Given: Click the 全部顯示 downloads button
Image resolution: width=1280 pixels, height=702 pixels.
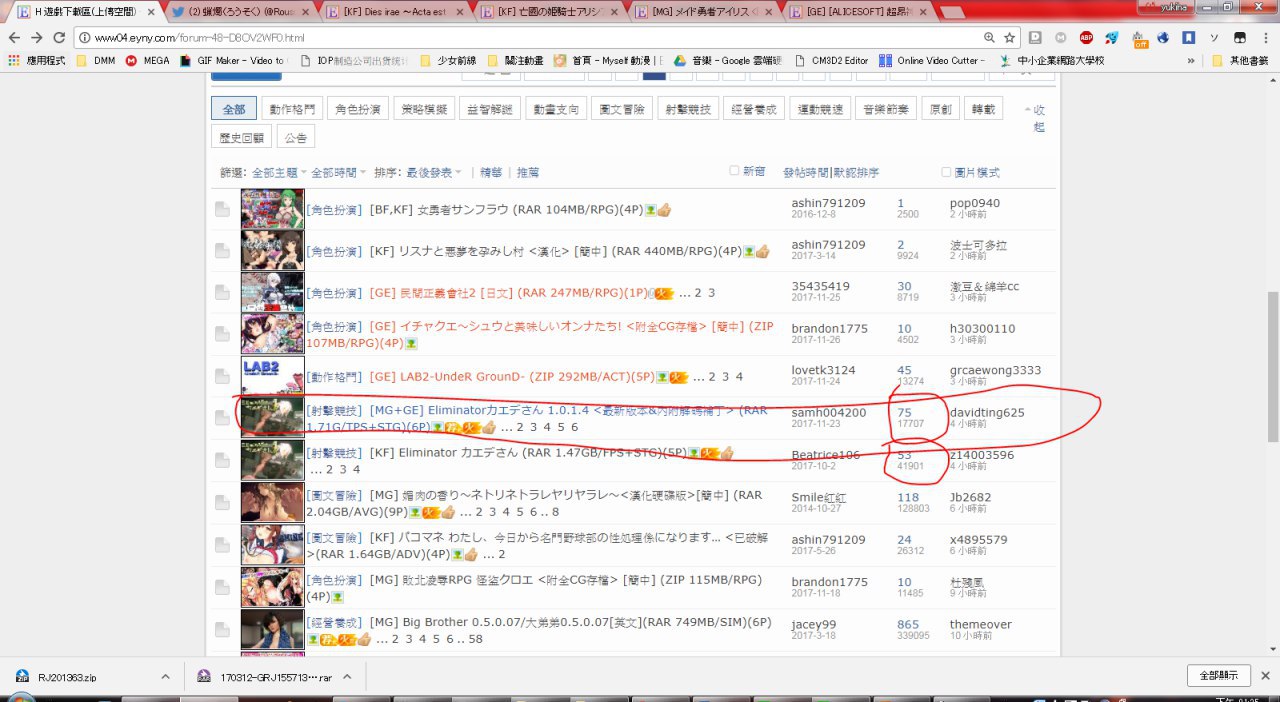Looking at the screenshot, I should (1218, 675).
